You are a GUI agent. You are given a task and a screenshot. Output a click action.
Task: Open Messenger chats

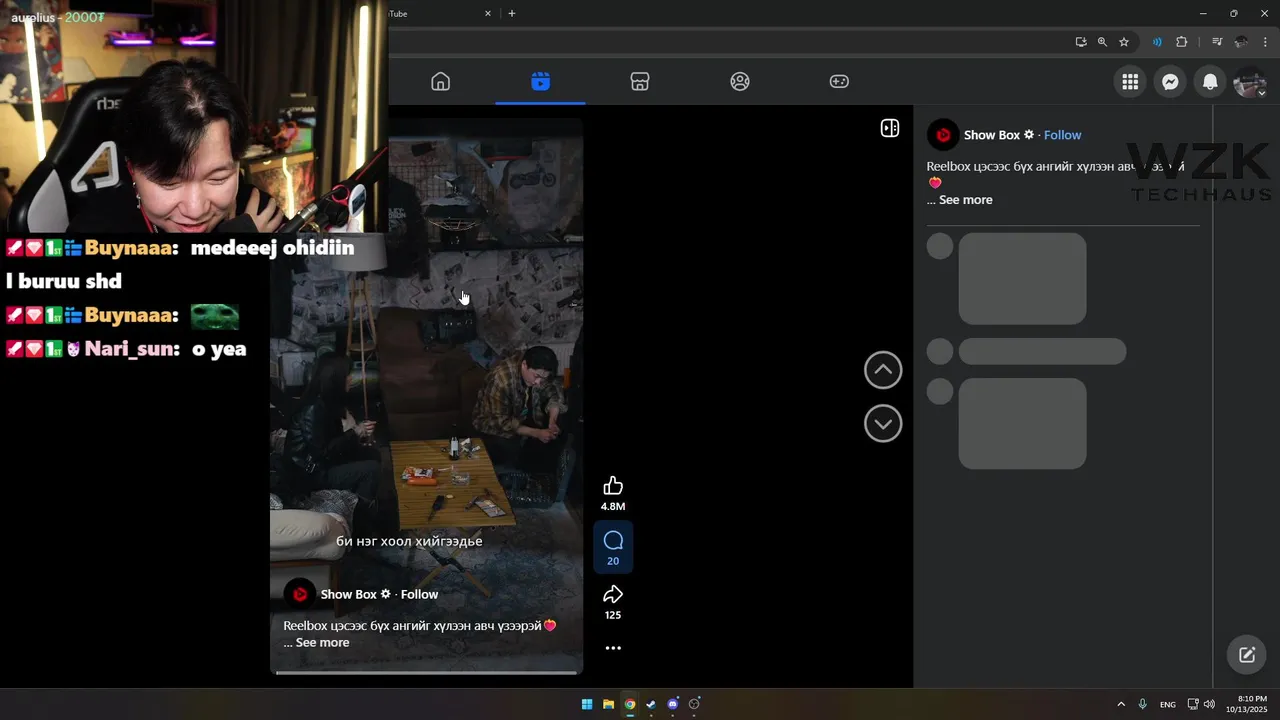click(x=1170, y=82)
